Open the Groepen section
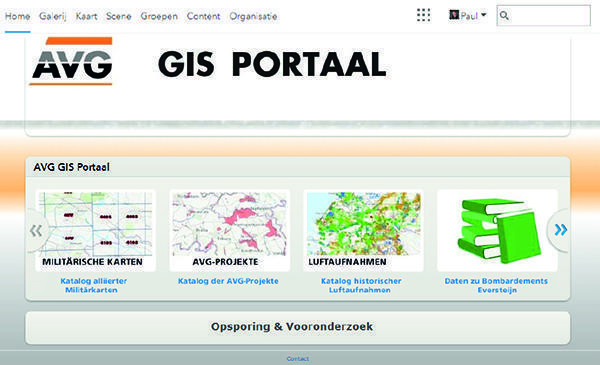This screenshot has height=365, width=600. coord(159,16)
